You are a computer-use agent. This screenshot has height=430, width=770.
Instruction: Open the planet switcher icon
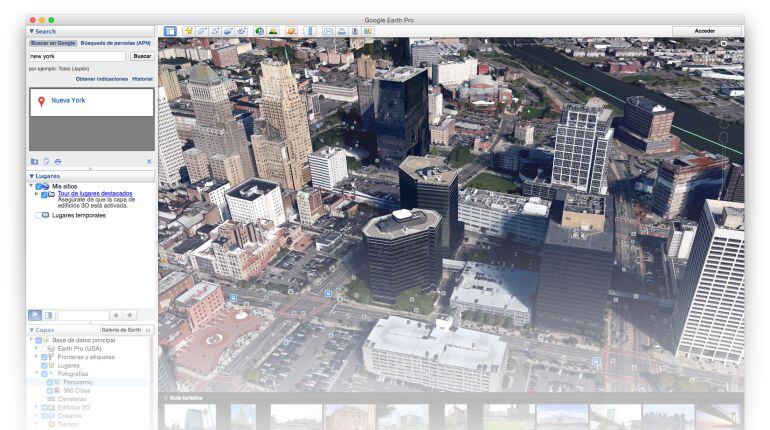(x=291, y=31)
